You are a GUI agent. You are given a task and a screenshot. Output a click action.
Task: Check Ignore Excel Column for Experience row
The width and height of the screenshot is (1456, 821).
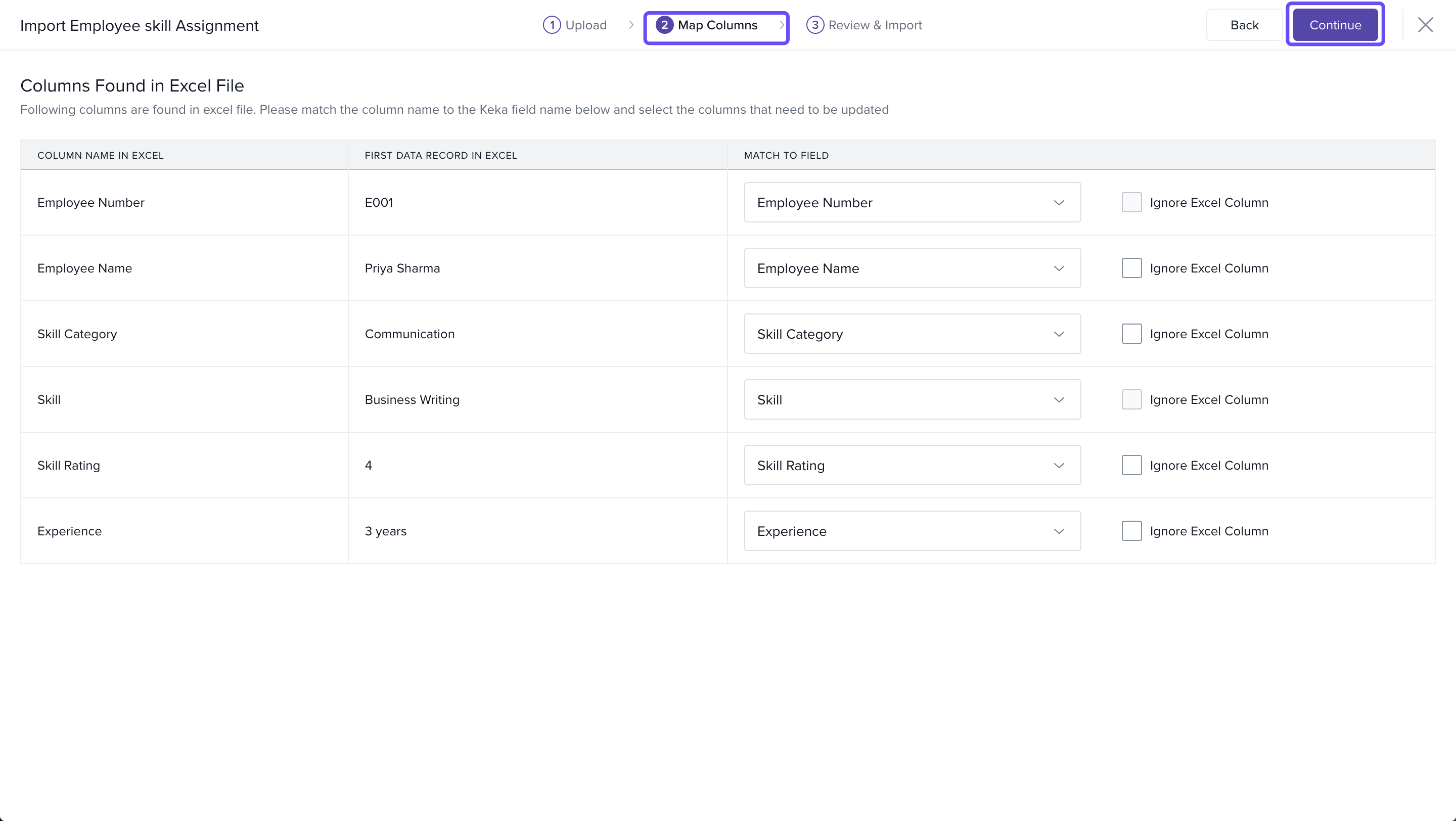click(x=1131, y=531)
